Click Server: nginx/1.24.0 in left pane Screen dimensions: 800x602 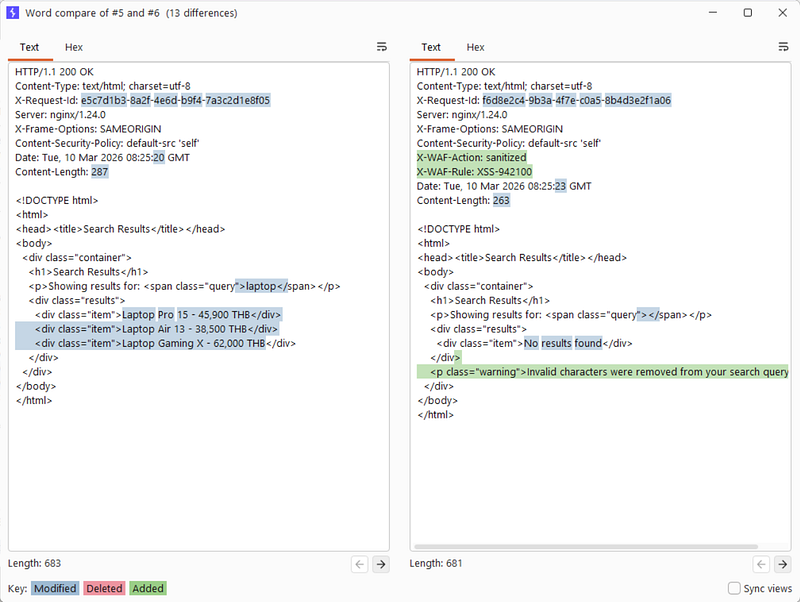tap(60, 115)
